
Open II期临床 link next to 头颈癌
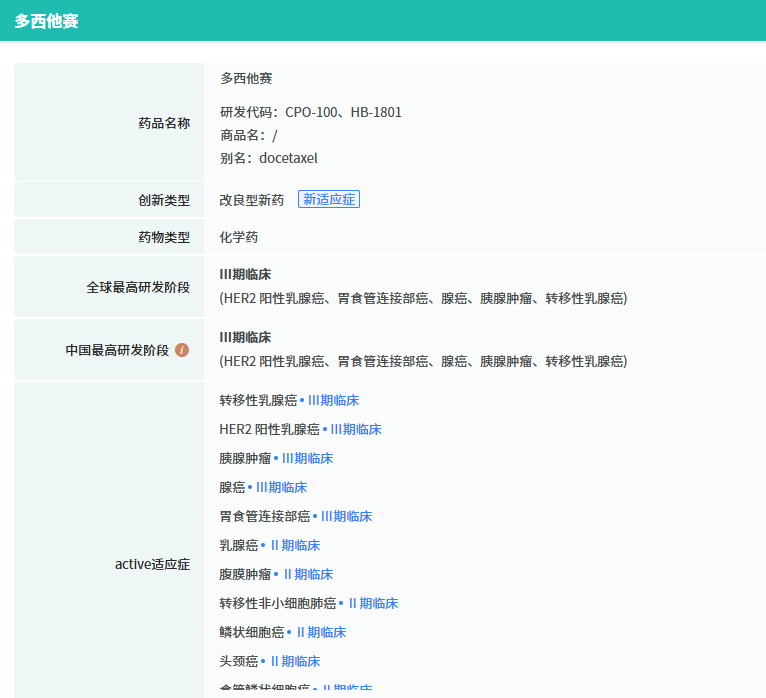[x=295, y=661]
